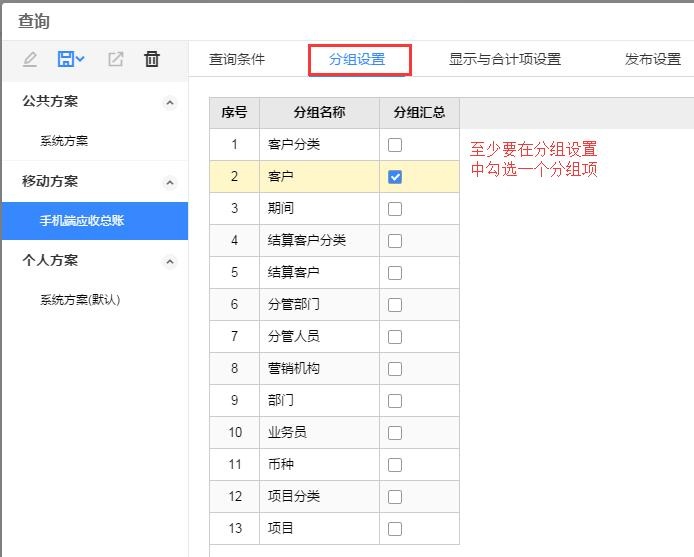694x557 pixels.
Task: Switch to the 查询条件 tab
Action: click(x=237, y=59)
